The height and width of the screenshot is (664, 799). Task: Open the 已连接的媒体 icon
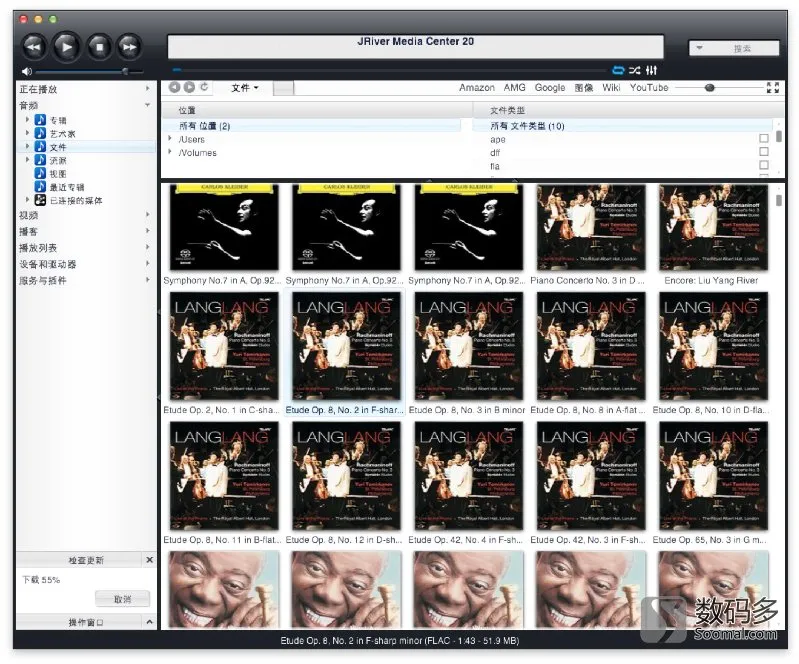pos(40,200)
